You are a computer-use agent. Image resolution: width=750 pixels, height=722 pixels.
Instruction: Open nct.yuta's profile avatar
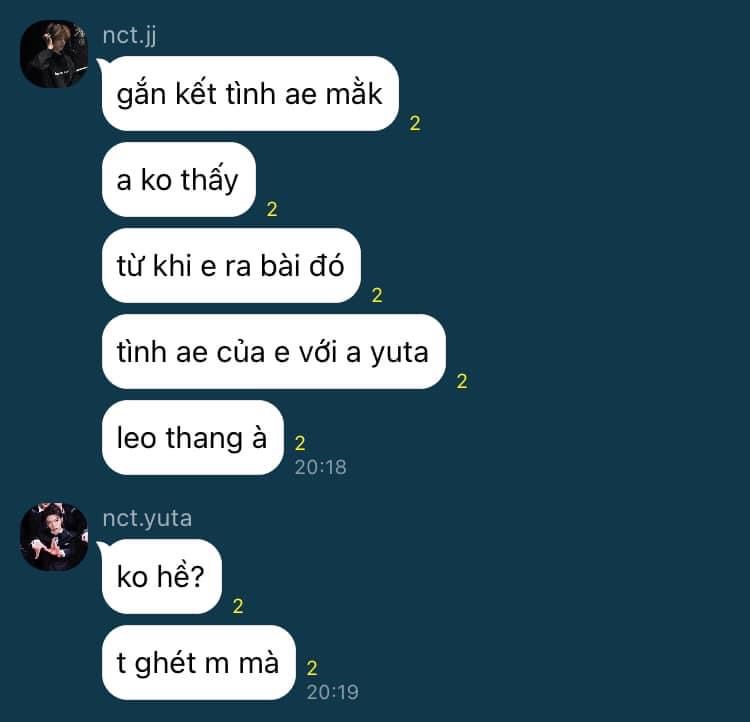54,536
